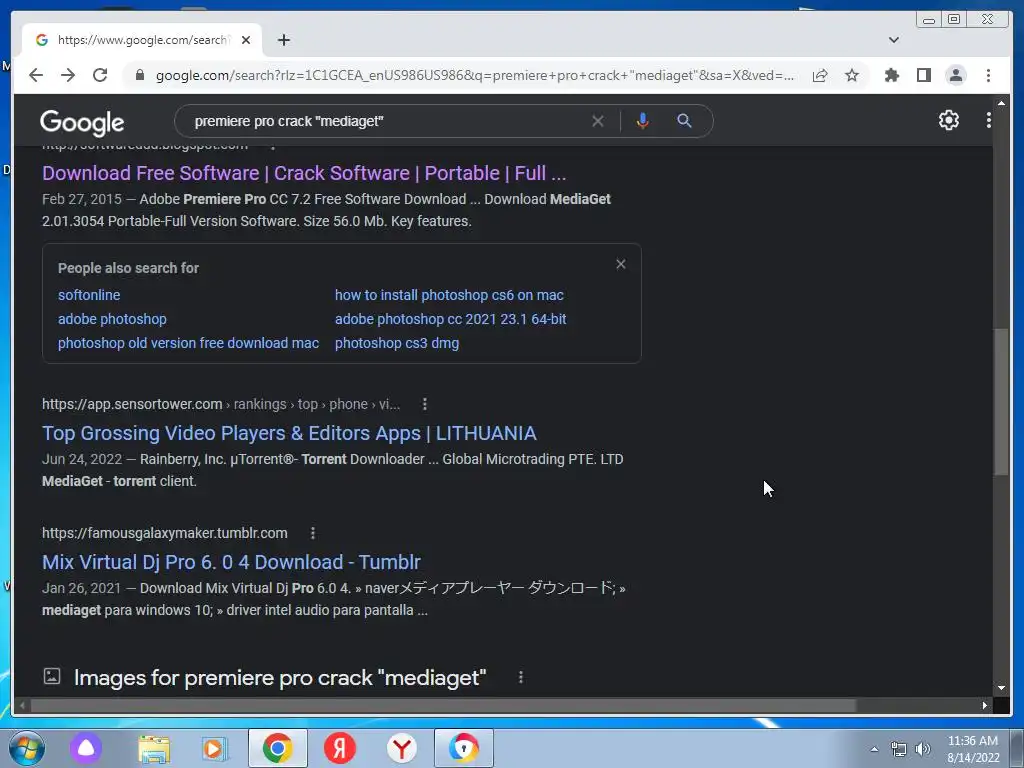Open options beside Images for premiere pro crack

[520, 677]
